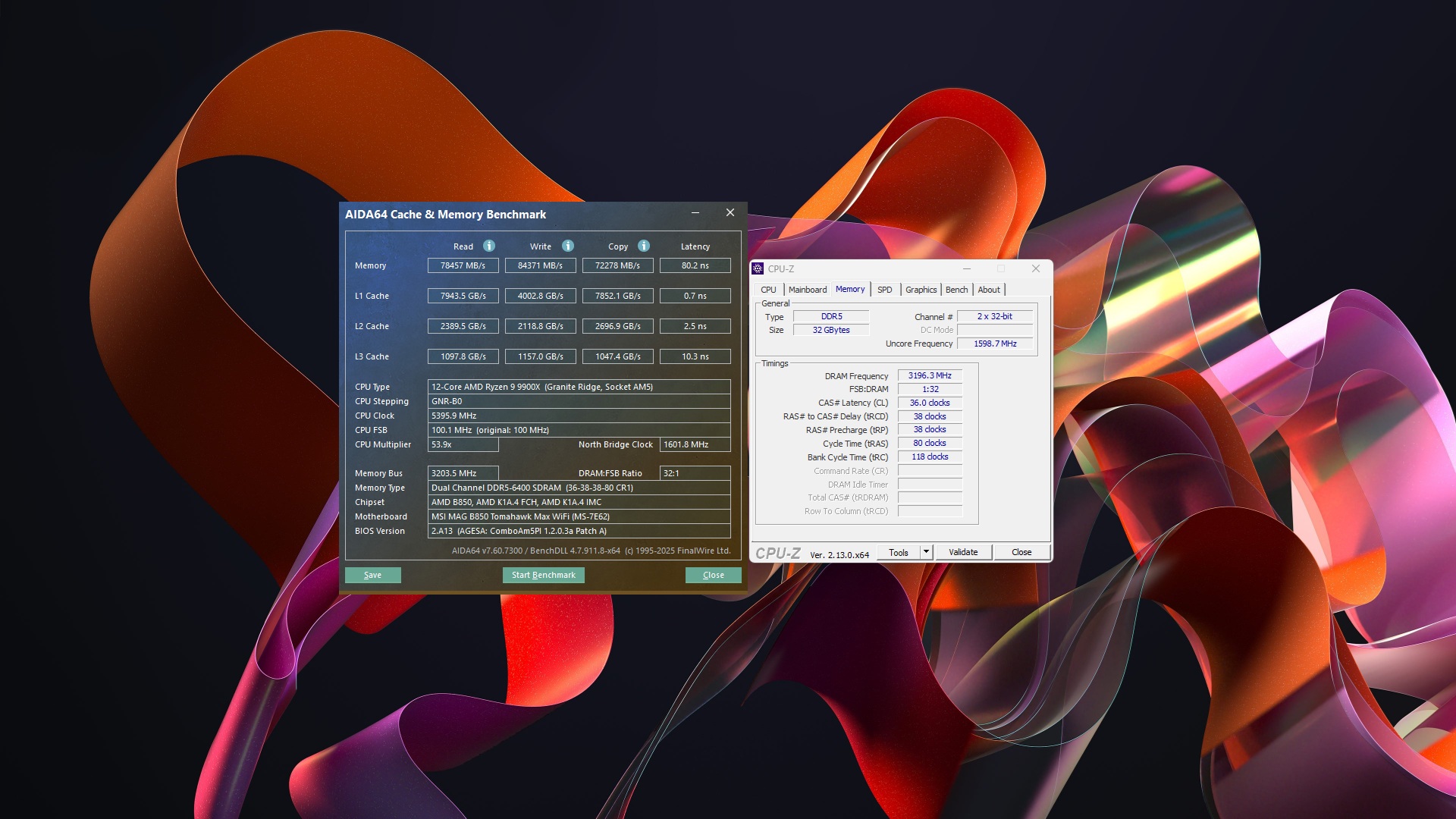Go to the SPD tab in CPU-Z

(885, 290)
